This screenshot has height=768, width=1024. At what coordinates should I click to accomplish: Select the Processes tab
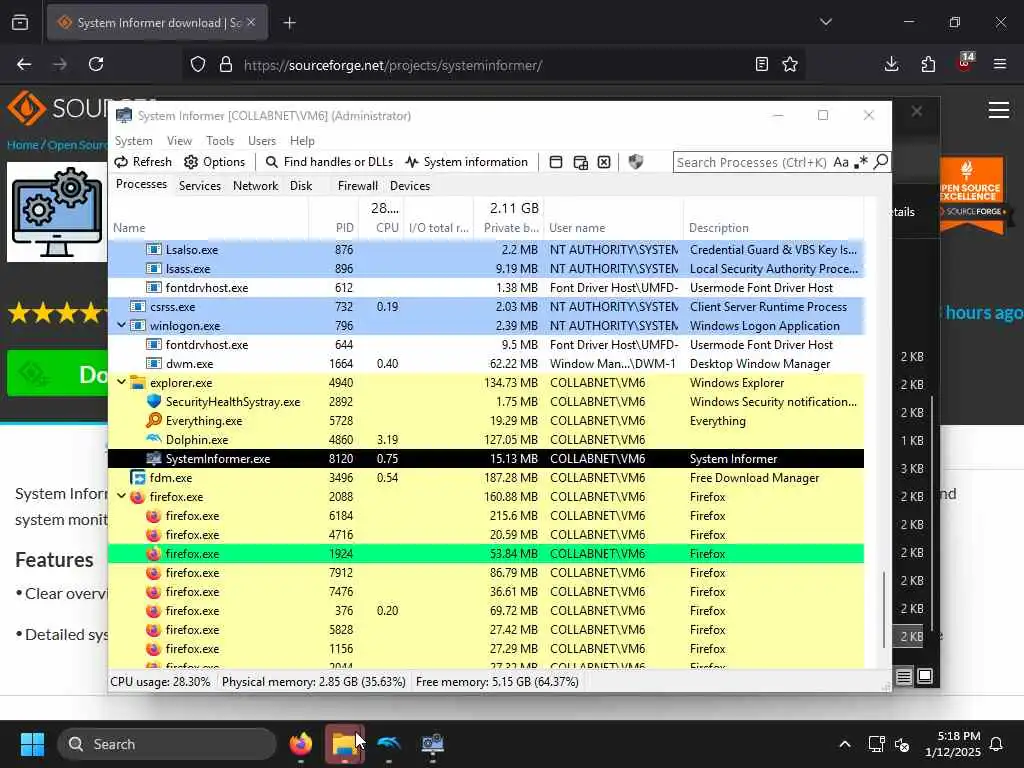[141, 184]
